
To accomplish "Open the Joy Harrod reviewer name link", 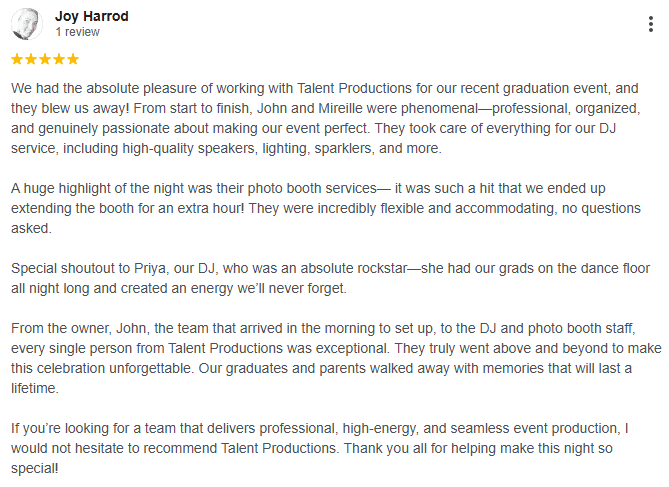I will click(x=91, y=16).
